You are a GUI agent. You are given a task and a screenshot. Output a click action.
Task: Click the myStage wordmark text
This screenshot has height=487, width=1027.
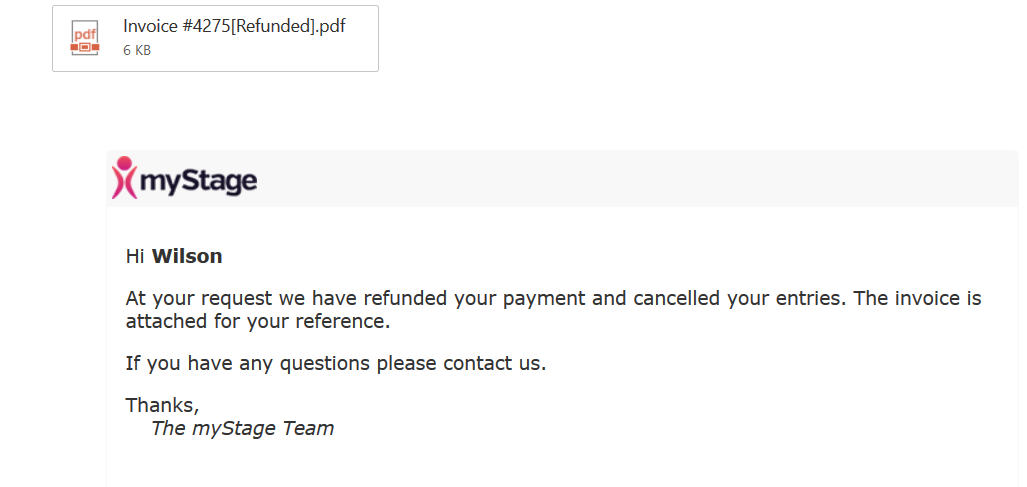click(x=199, y=181)
